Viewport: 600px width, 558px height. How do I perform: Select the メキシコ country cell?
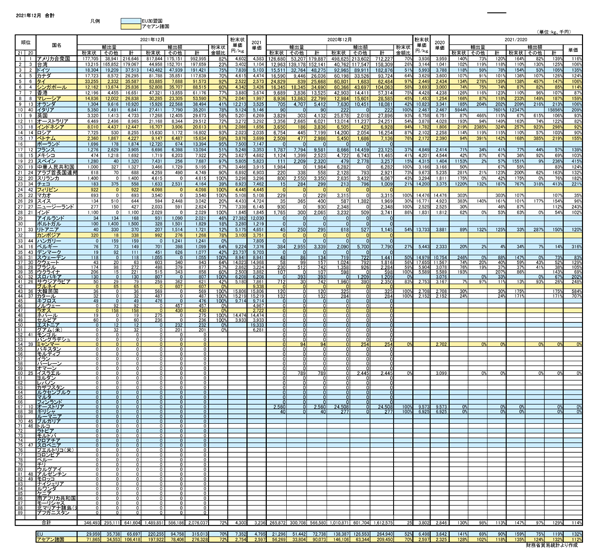tap(57, 156)
